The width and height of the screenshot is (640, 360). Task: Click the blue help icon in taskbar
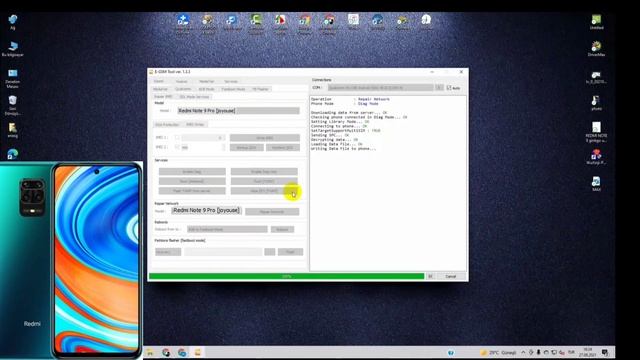(451, 353)
